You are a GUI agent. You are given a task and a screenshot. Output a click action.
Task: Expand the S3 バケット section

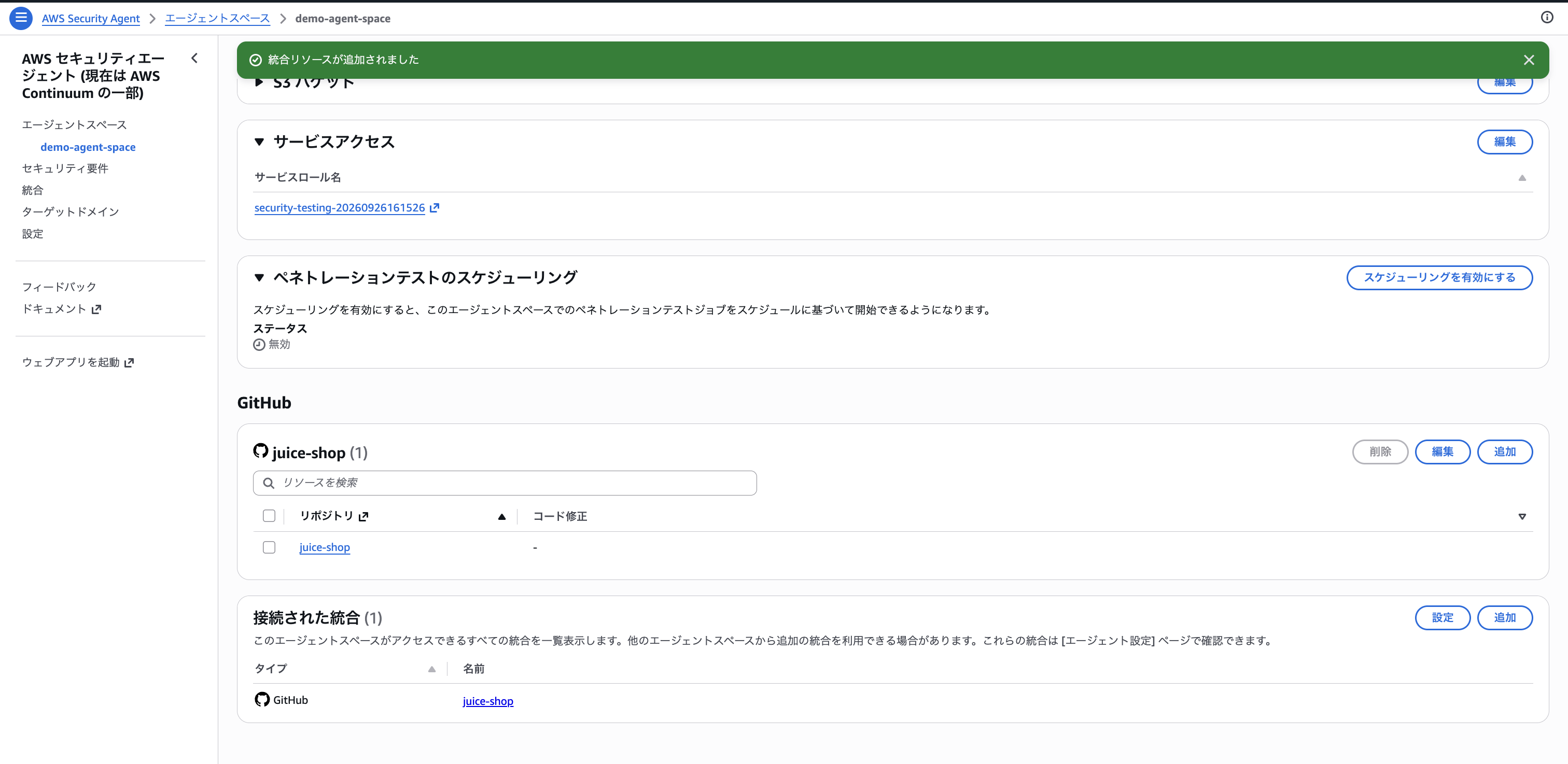click(259, 82)
